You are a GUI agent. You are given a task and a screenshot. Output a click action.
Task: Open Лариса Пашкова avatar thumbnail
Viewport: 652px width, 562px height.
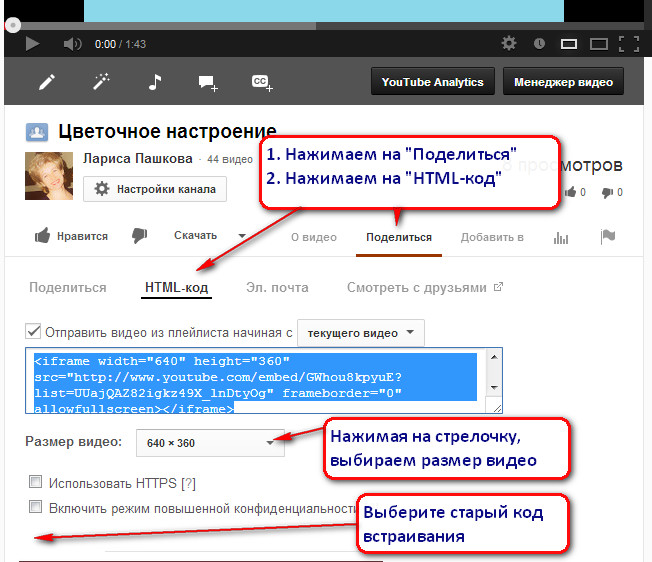[49, 176]
